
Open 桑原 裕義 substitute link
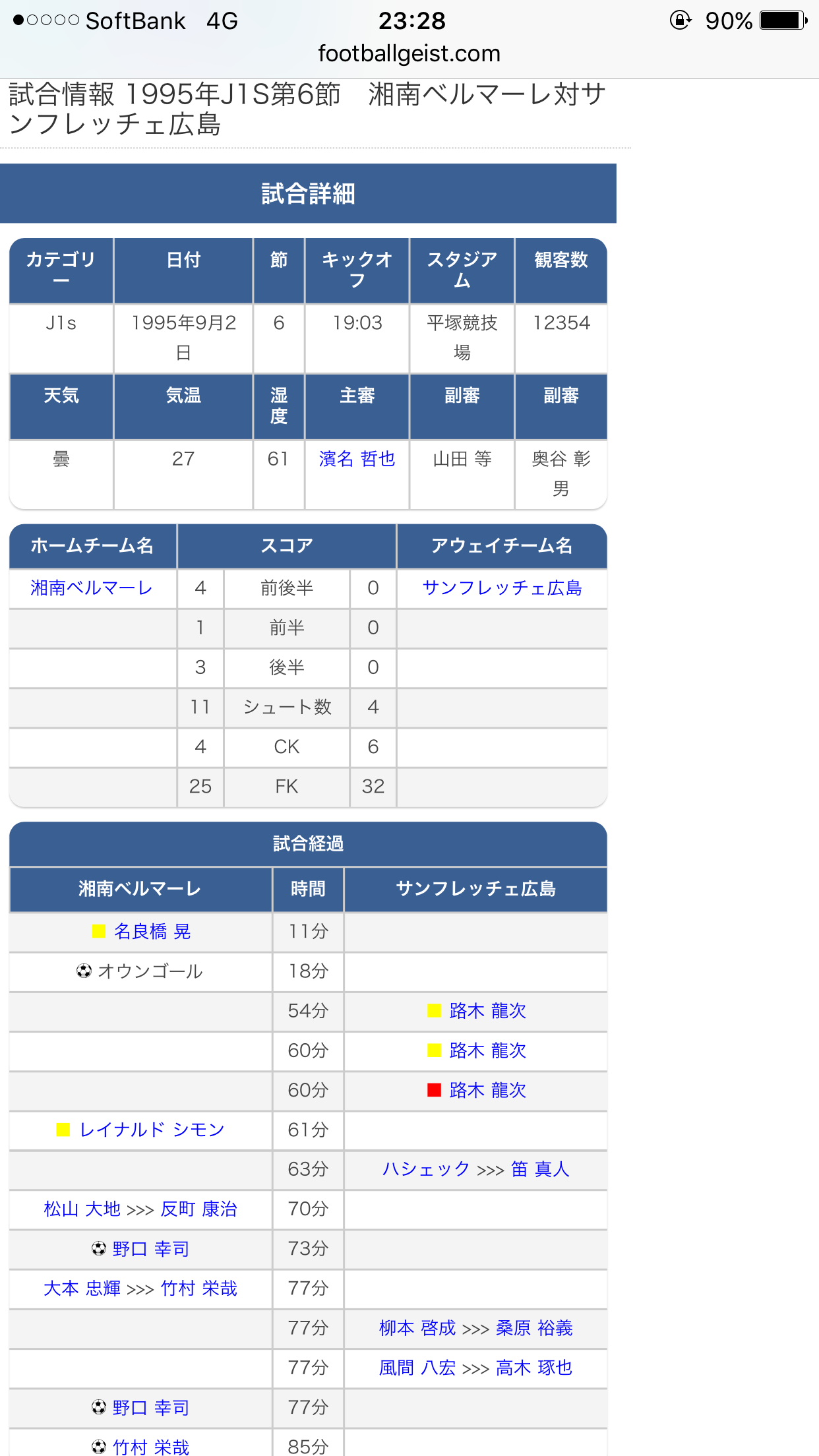(x=534, y=1328)
